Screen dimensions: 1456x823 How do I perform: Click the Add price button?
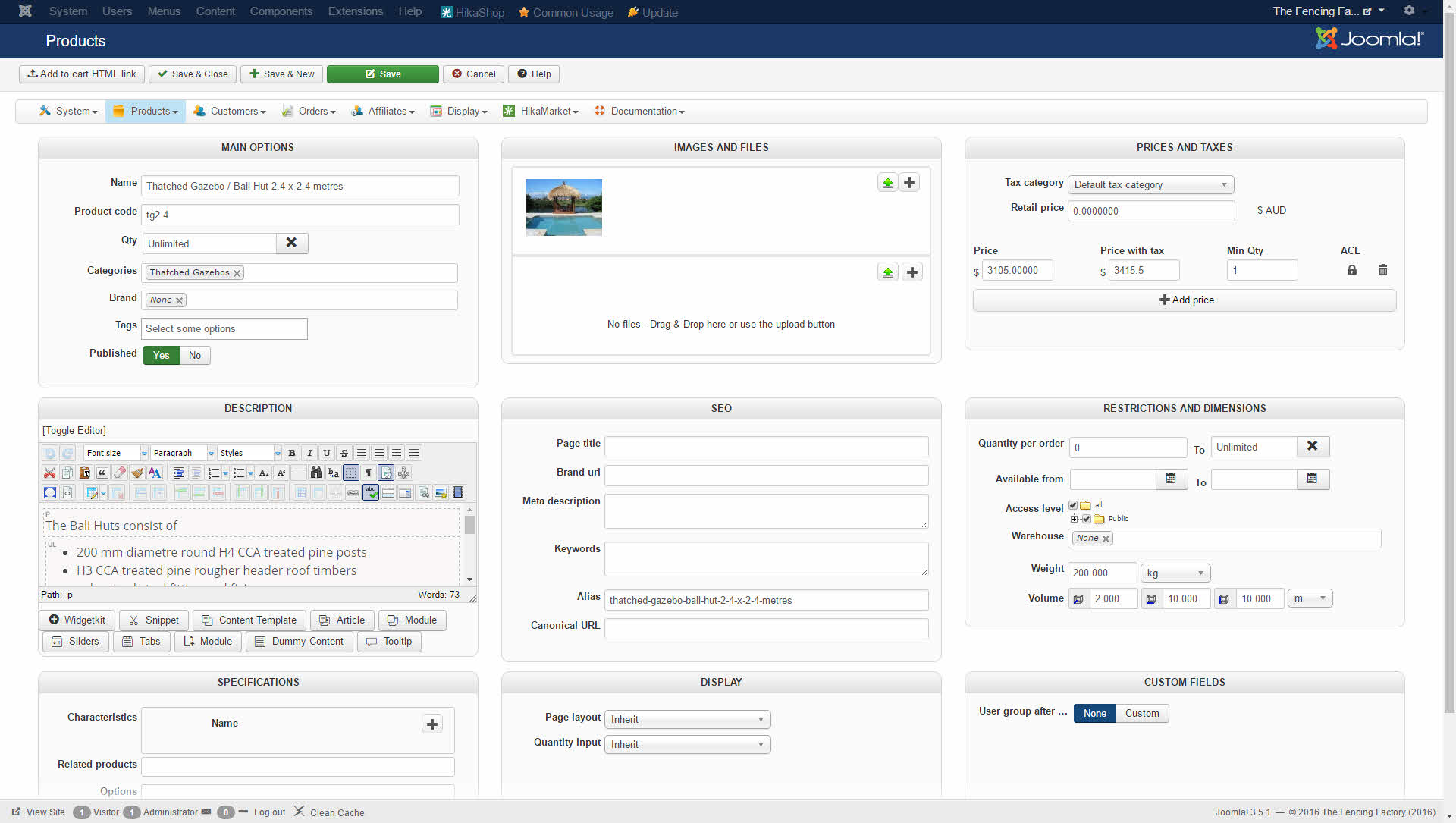[1185, 300]
